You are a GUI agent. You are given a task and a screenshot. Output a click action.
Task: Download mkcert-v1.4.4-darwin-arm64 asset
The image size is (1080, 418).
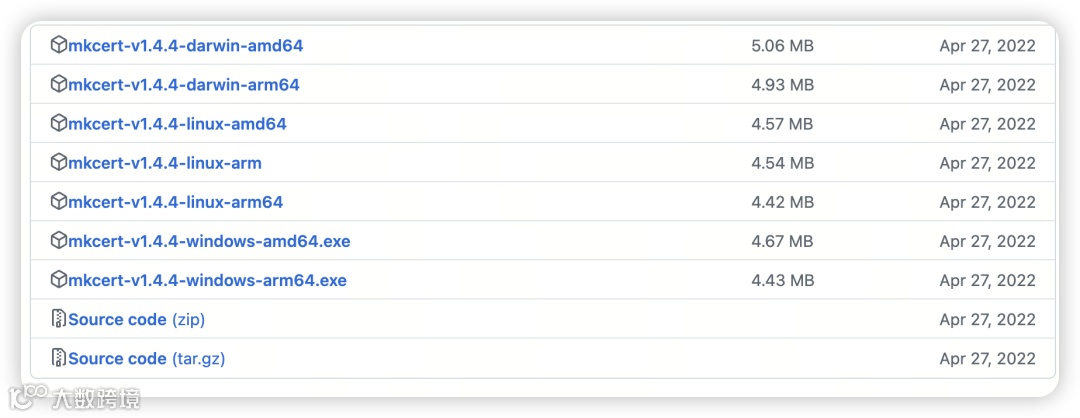[x=183, y=85]
